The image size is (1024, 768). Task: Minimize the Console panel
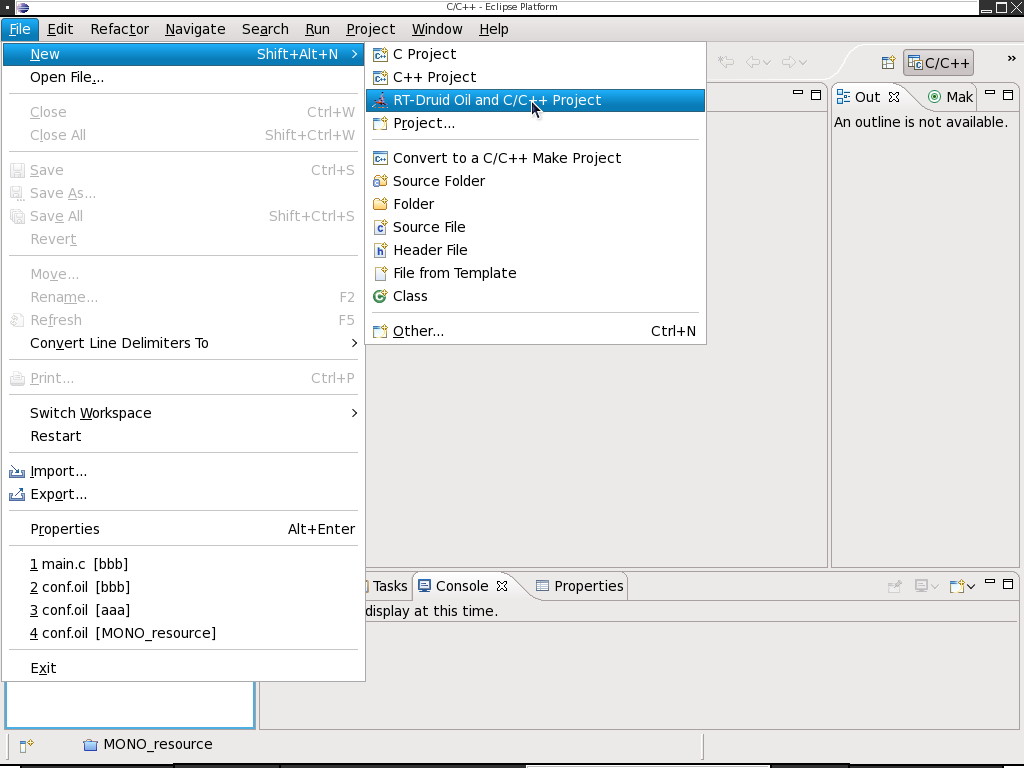(990, 581)
